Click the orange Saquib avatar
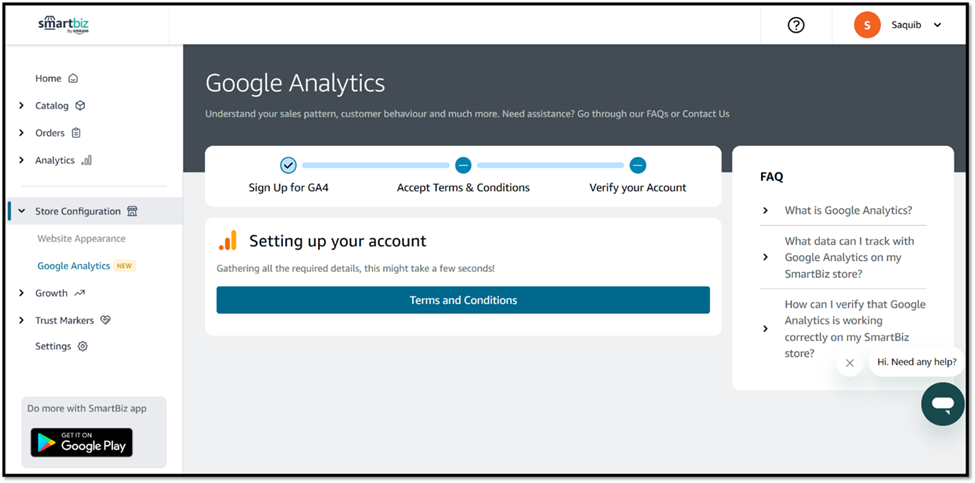The image size is (975, 483). (x=867, y=25)
